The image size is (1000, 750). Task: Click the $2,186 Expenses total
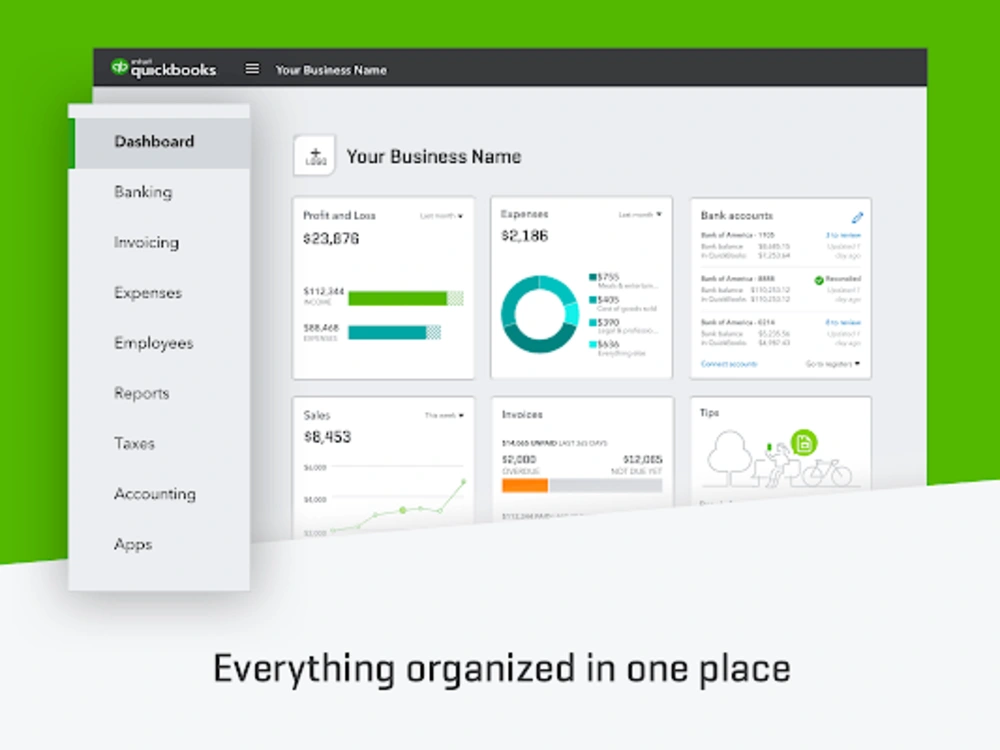[x=525, y=236]
